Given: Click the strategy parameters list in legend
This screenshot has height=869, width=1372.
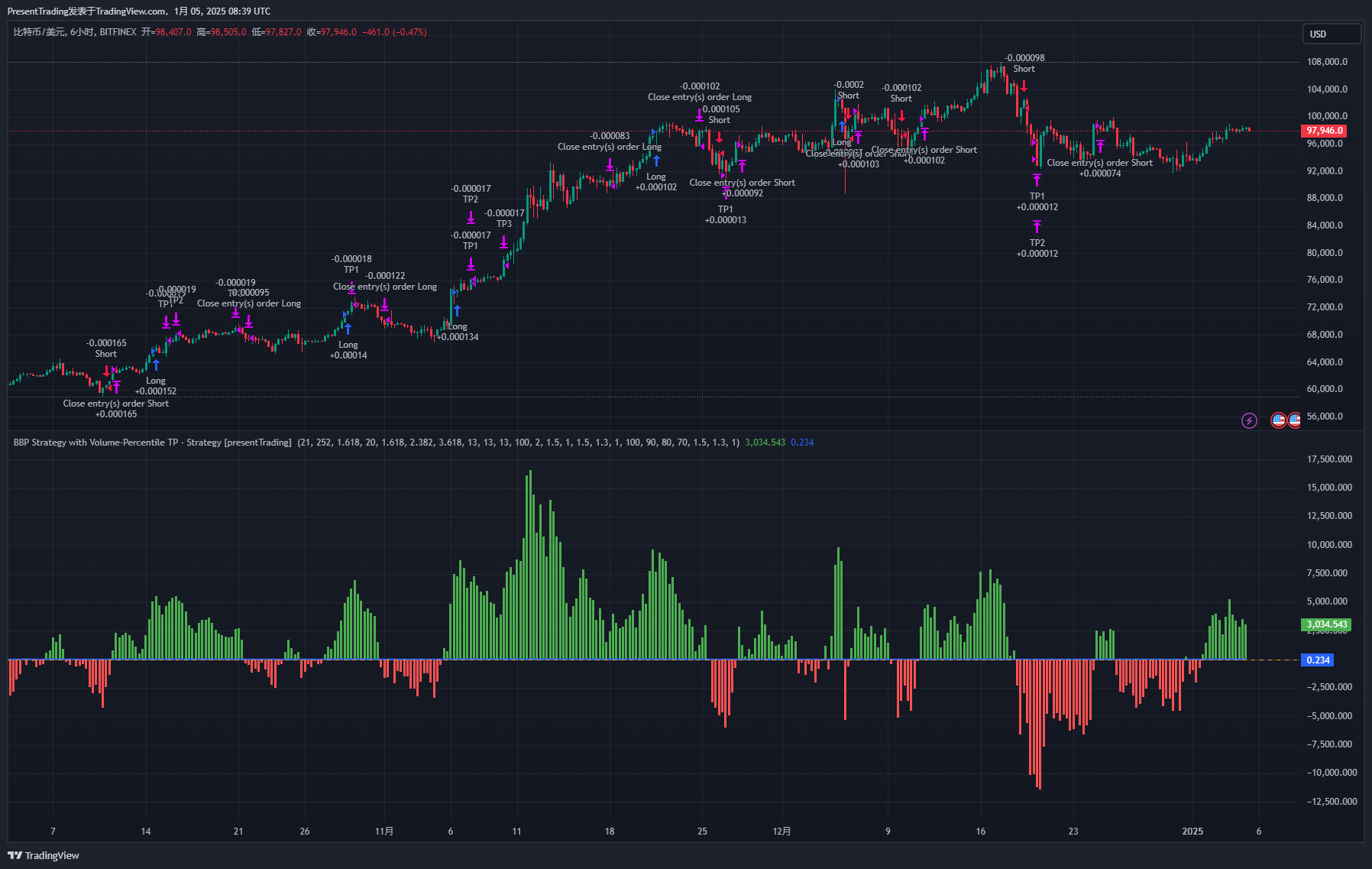Looking at the screenshot, I should (x=518, y=443).
